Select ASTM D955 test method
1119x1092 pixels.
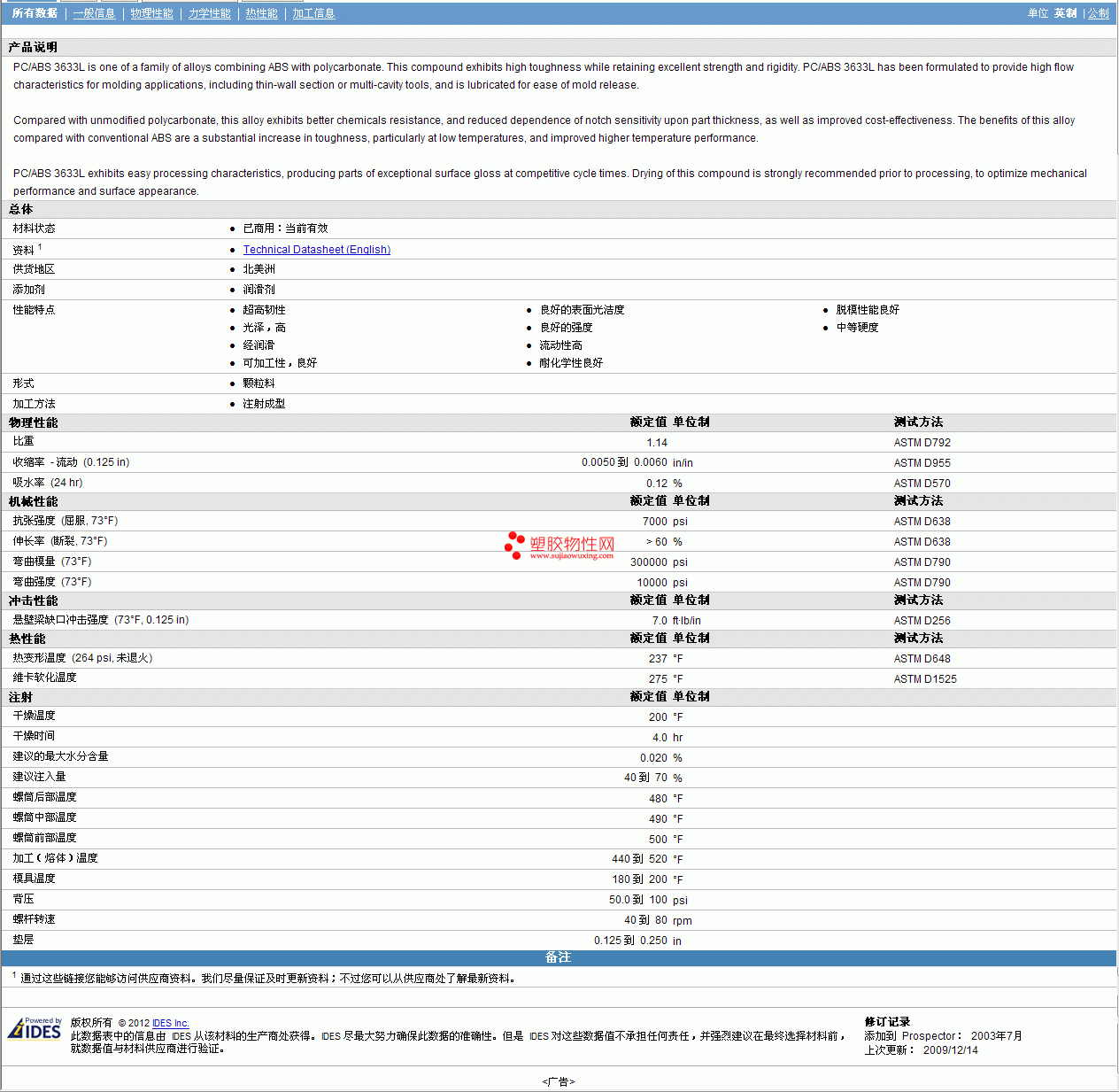tap(922, 463)
